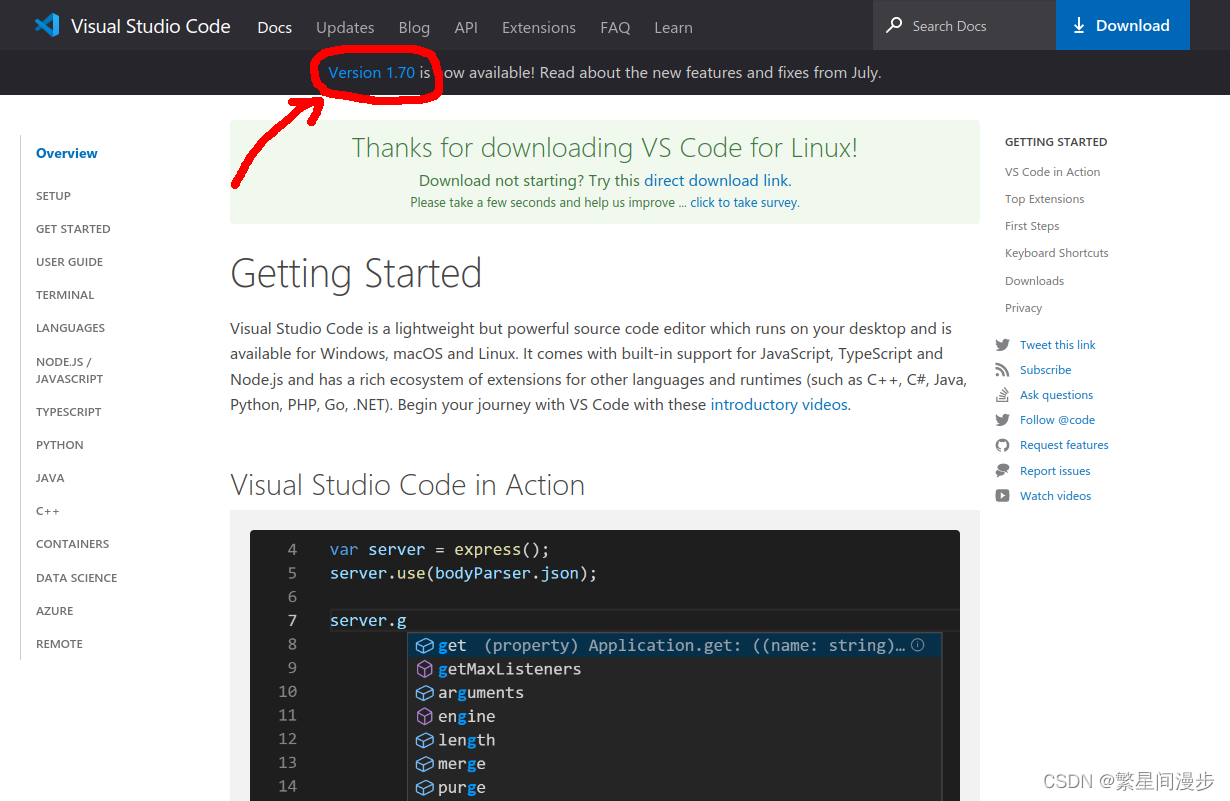Click the Subscribe link
This screenshot has width=1230, height=801.
(1045, 370)
